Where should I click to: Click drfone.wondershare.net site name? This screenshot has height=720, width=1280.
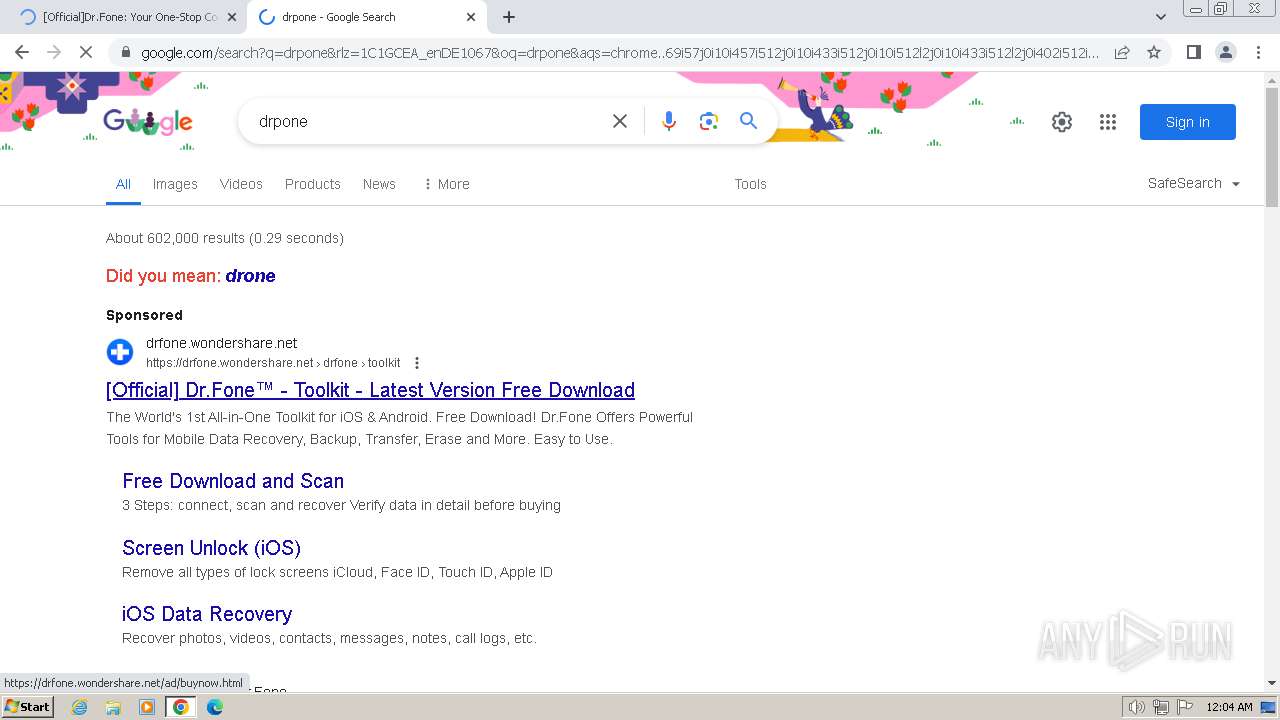(x=222, y=343)
